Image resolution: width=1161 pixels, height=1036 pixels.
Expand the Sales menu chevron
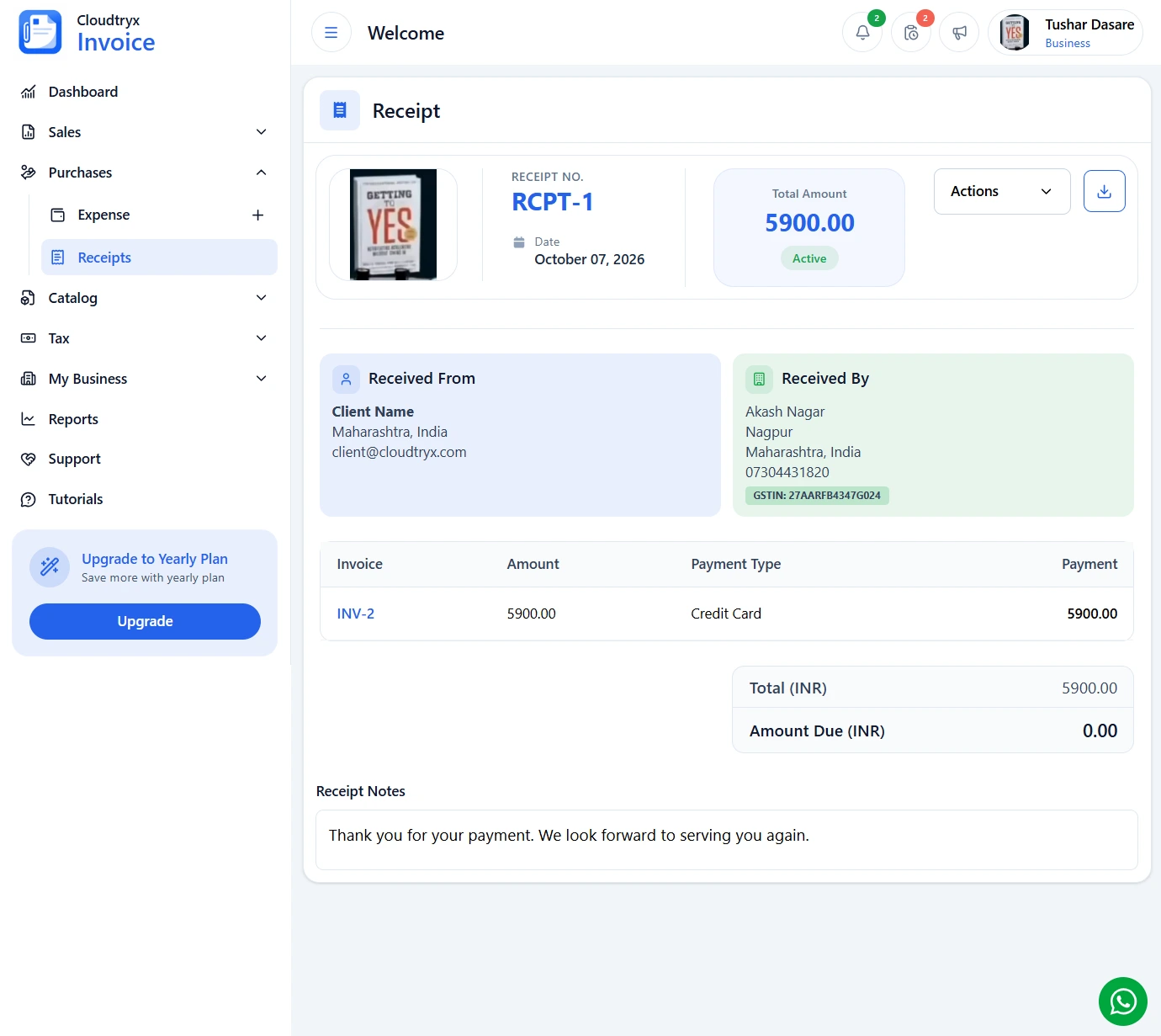(262, 132)
